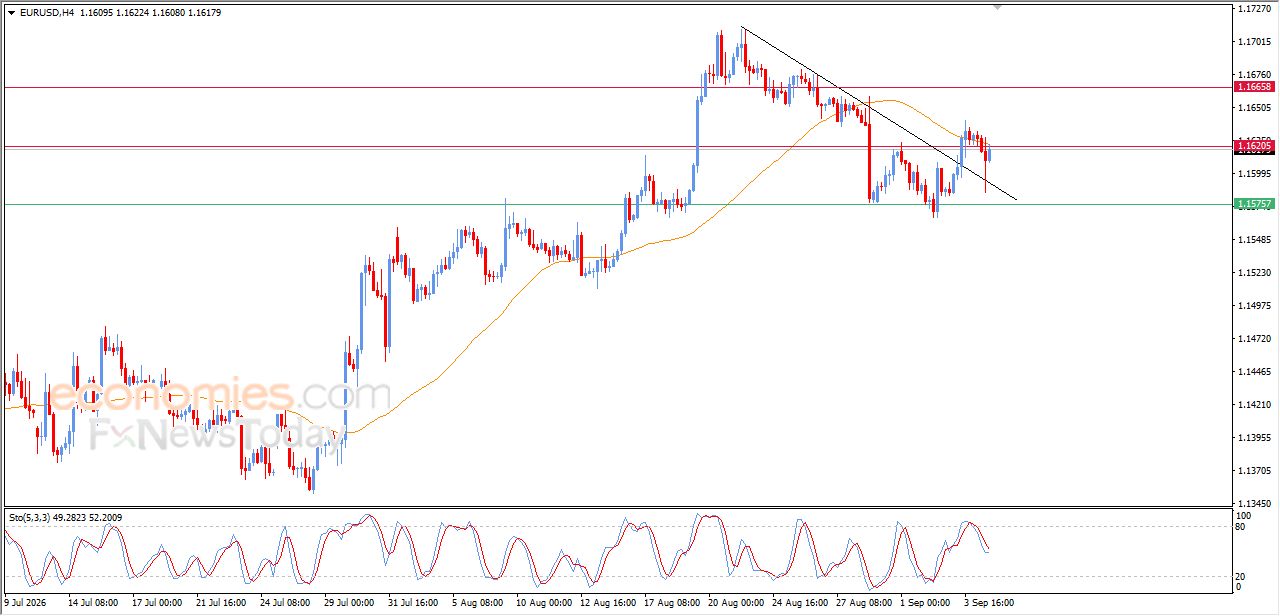This screenshot has width=1280, height=616.
Task: Click the 1.17015 price axis label
Action: 1254,41
